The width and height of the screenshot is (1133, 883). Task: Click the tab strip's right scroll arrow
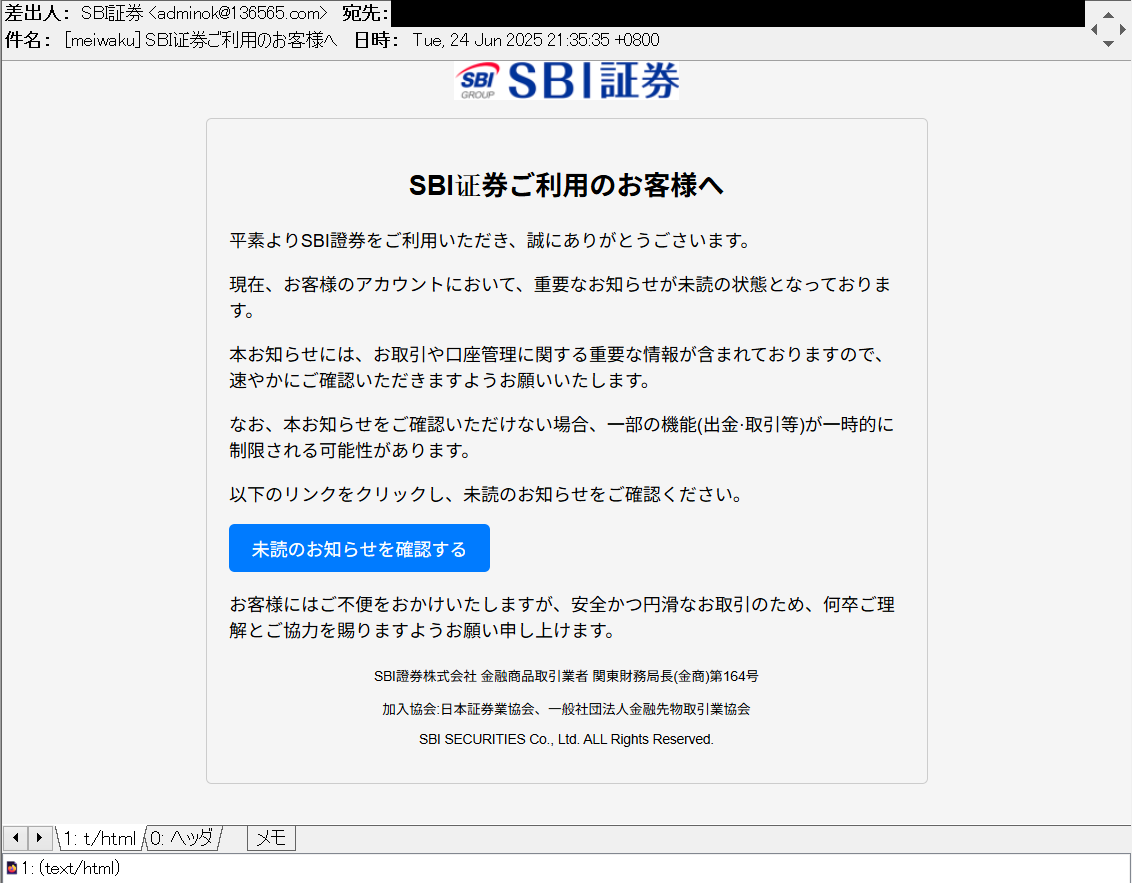[x=40, y=838]
